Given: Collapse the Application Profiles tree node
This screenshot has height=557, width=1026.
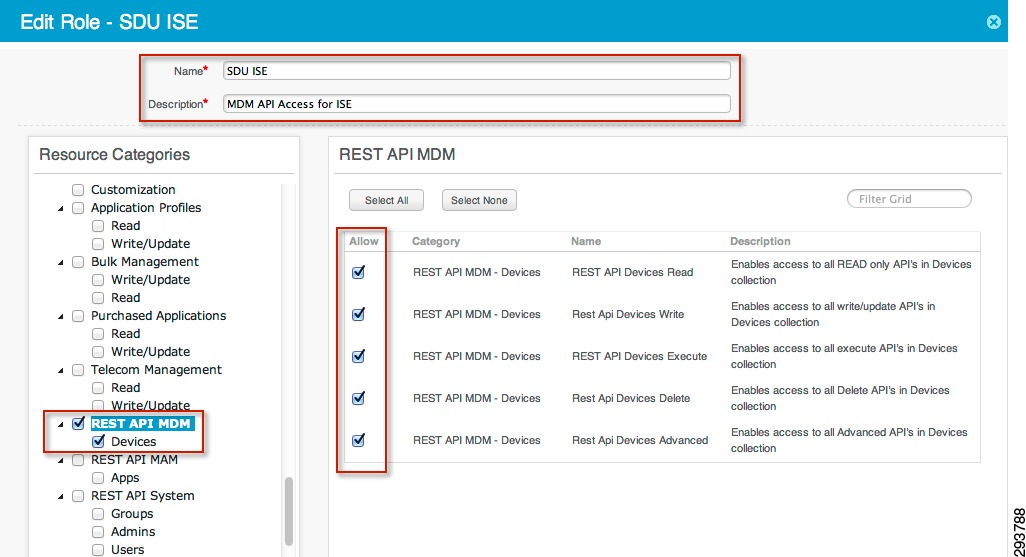Looking at the screenshot, I should pos(61,209).
